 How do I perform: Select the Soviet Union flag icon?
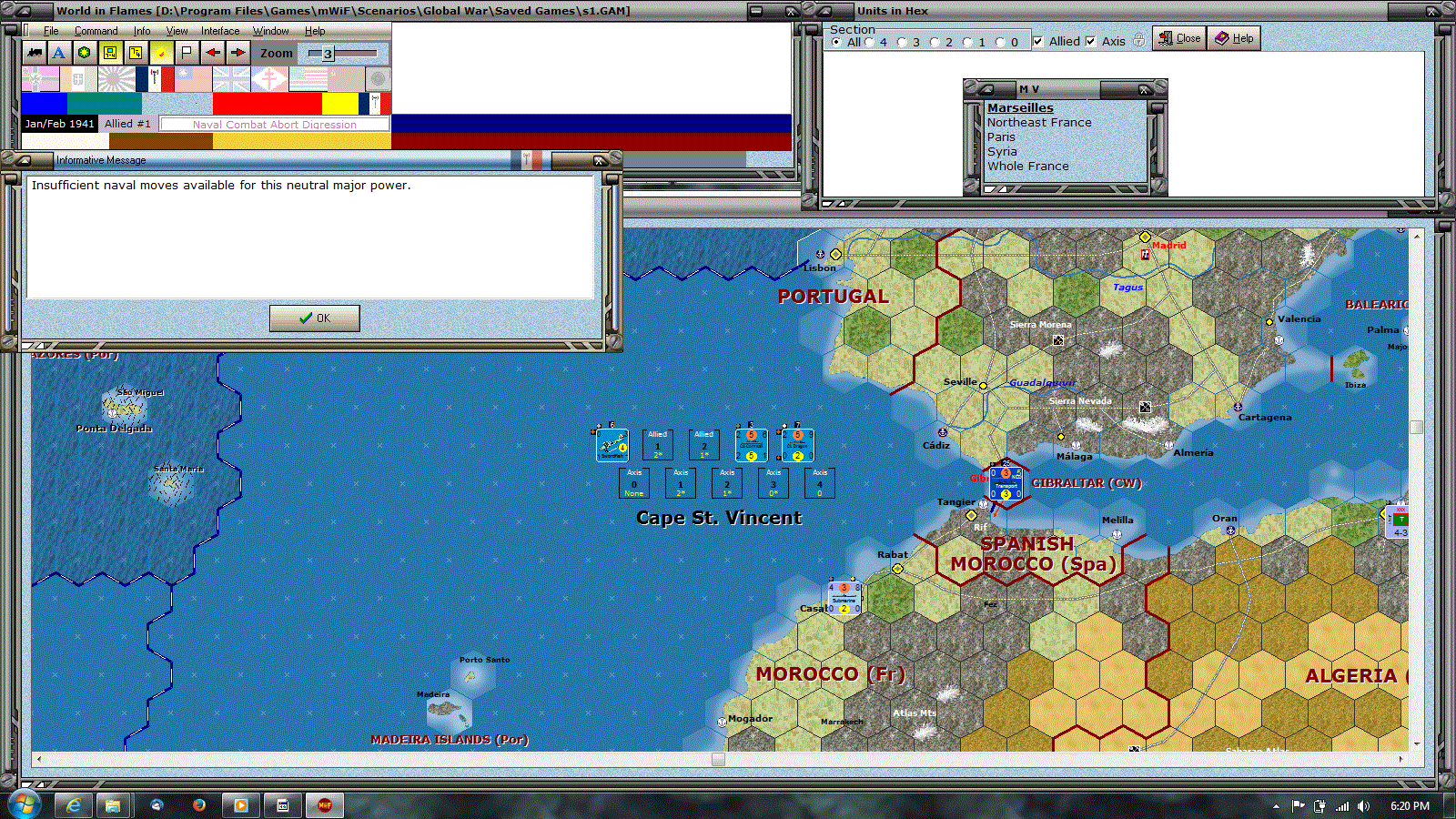(346, 79)
